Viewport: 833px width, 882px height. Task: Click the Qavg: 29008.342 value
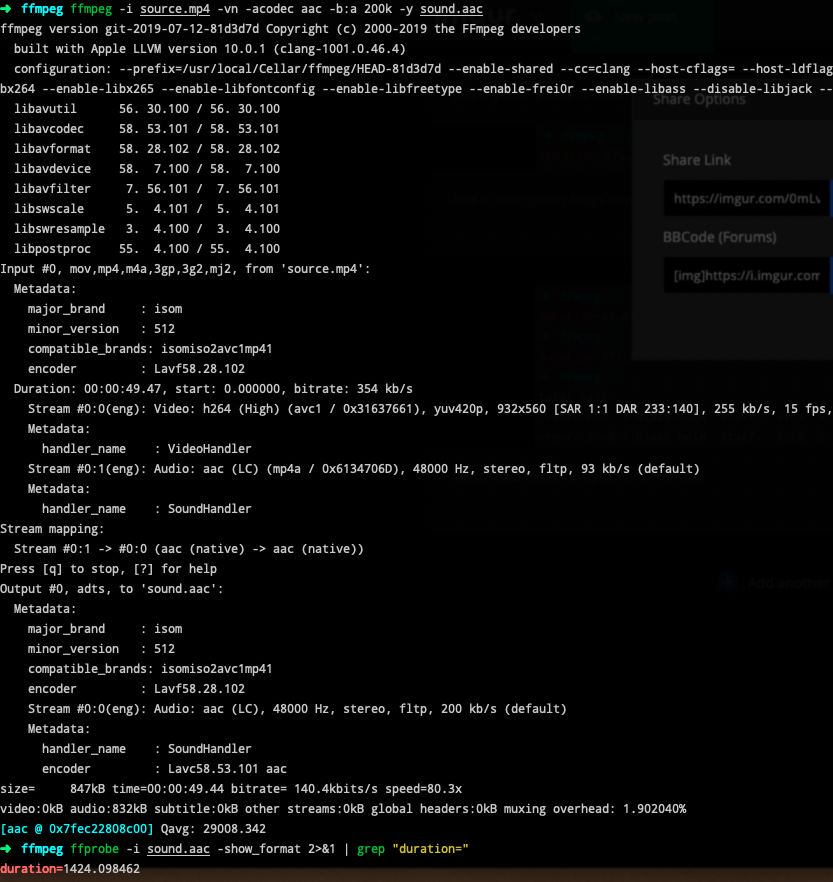(213, 829)
